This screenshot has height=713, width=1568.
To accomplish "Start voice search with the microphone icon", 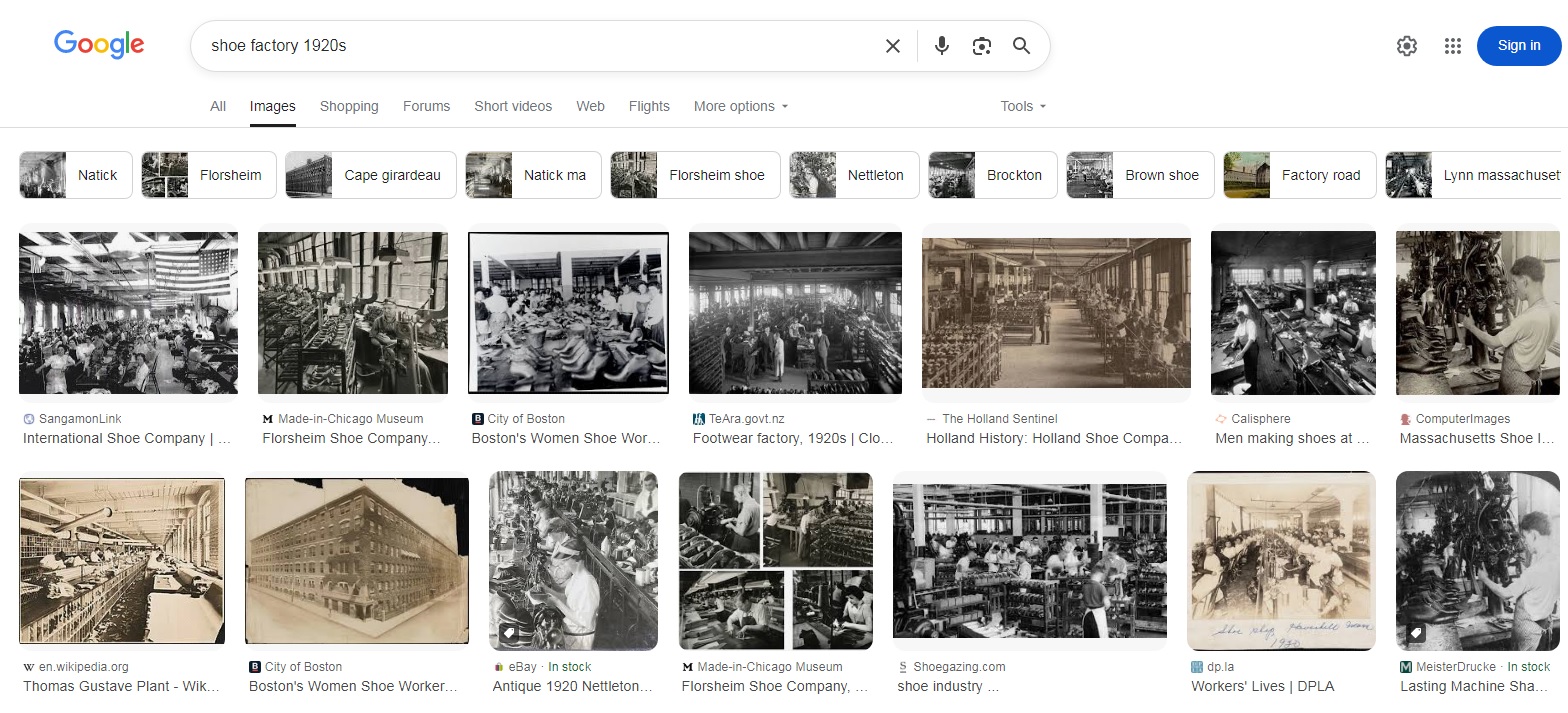I will pos(941,46).
